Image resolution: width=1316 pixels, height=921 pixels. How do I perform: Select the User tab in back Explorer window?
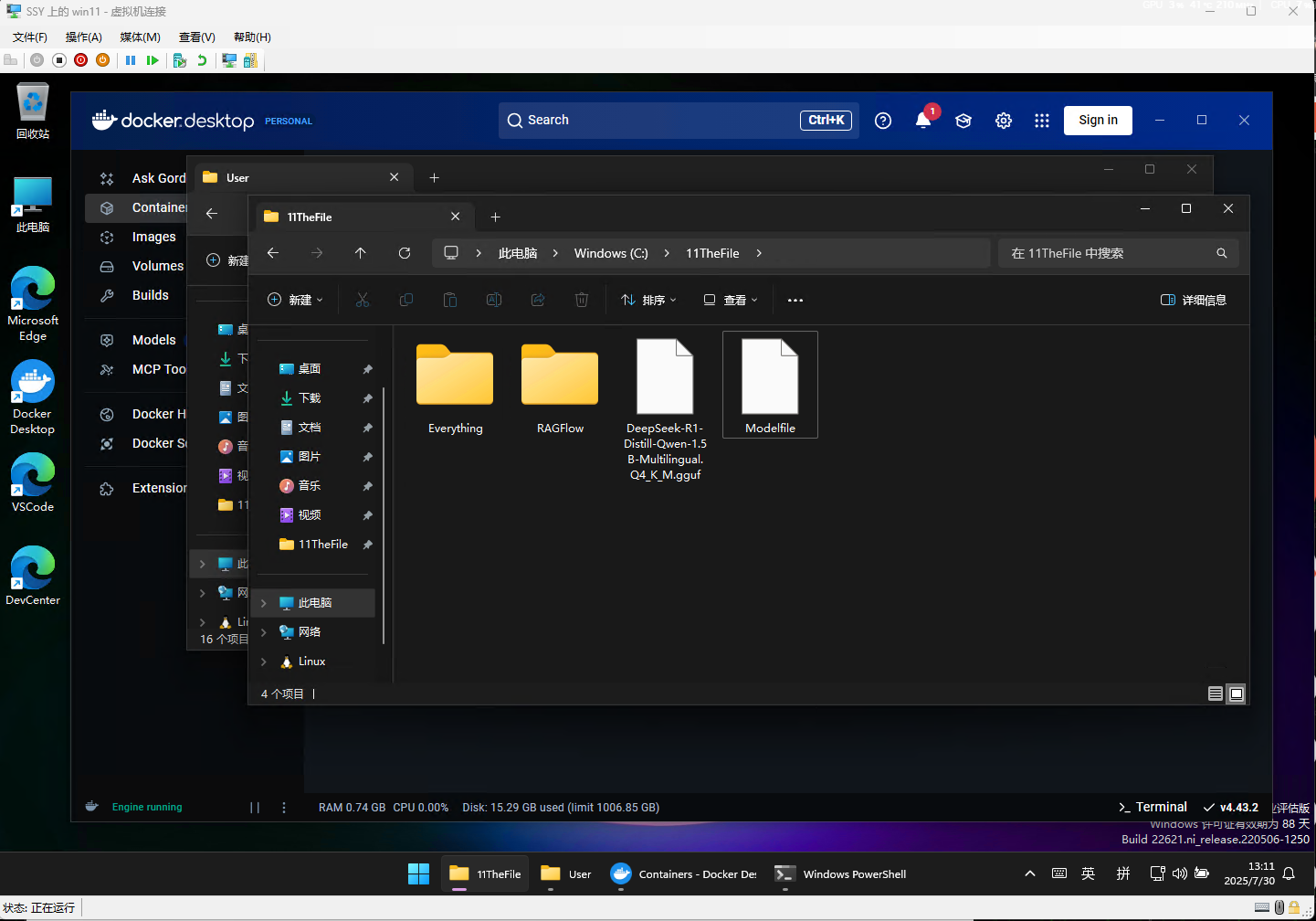coord(303,177)
